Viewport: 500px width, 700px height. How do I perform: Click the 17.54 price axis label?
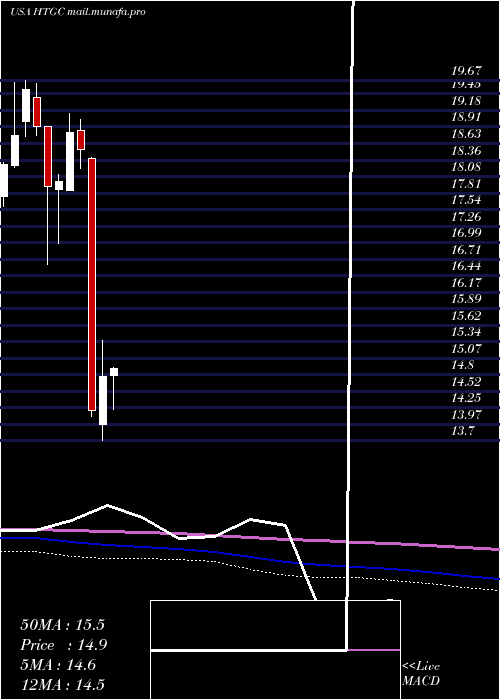click(466, 200)
